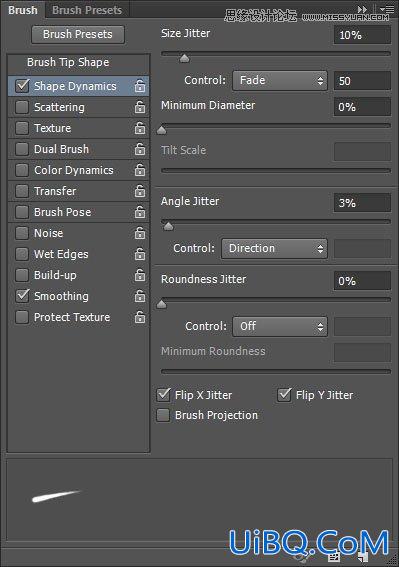Enable the Transfer checkbox
Viewport: 399px width, 567px height.
[x=22, y=191]
